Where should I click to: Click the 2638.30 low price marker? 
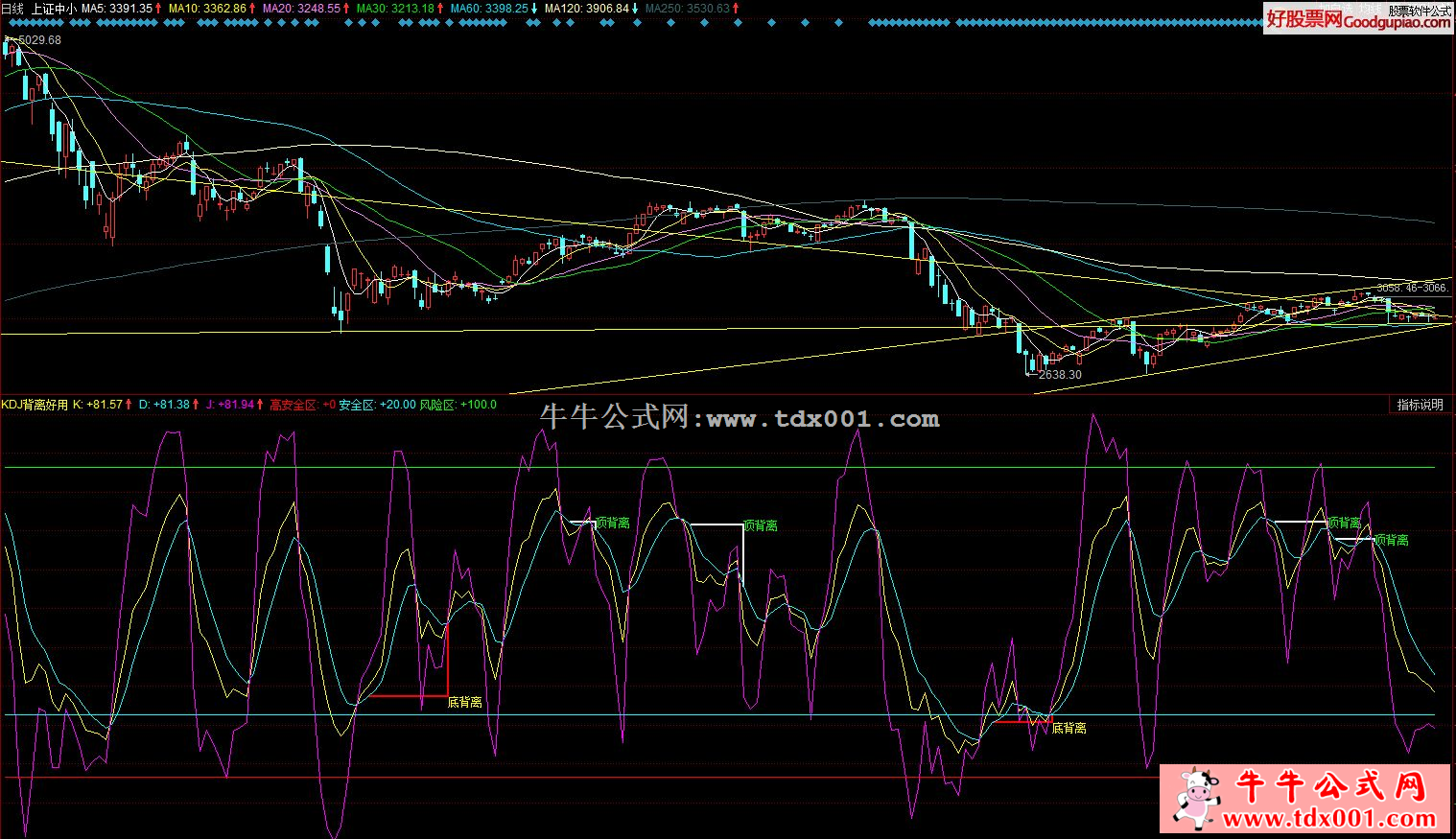[1060, 375]
